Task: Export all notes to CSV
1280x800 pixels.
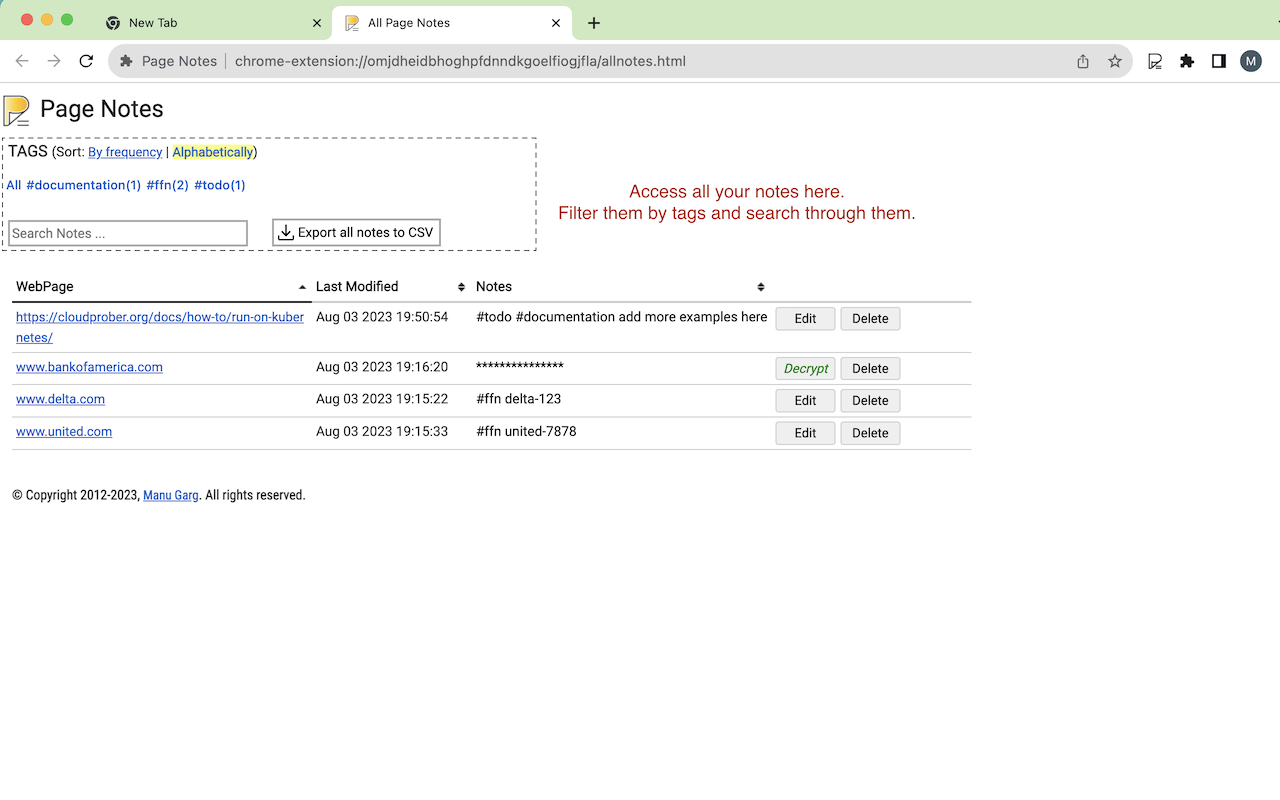Action: click(356, 233)
